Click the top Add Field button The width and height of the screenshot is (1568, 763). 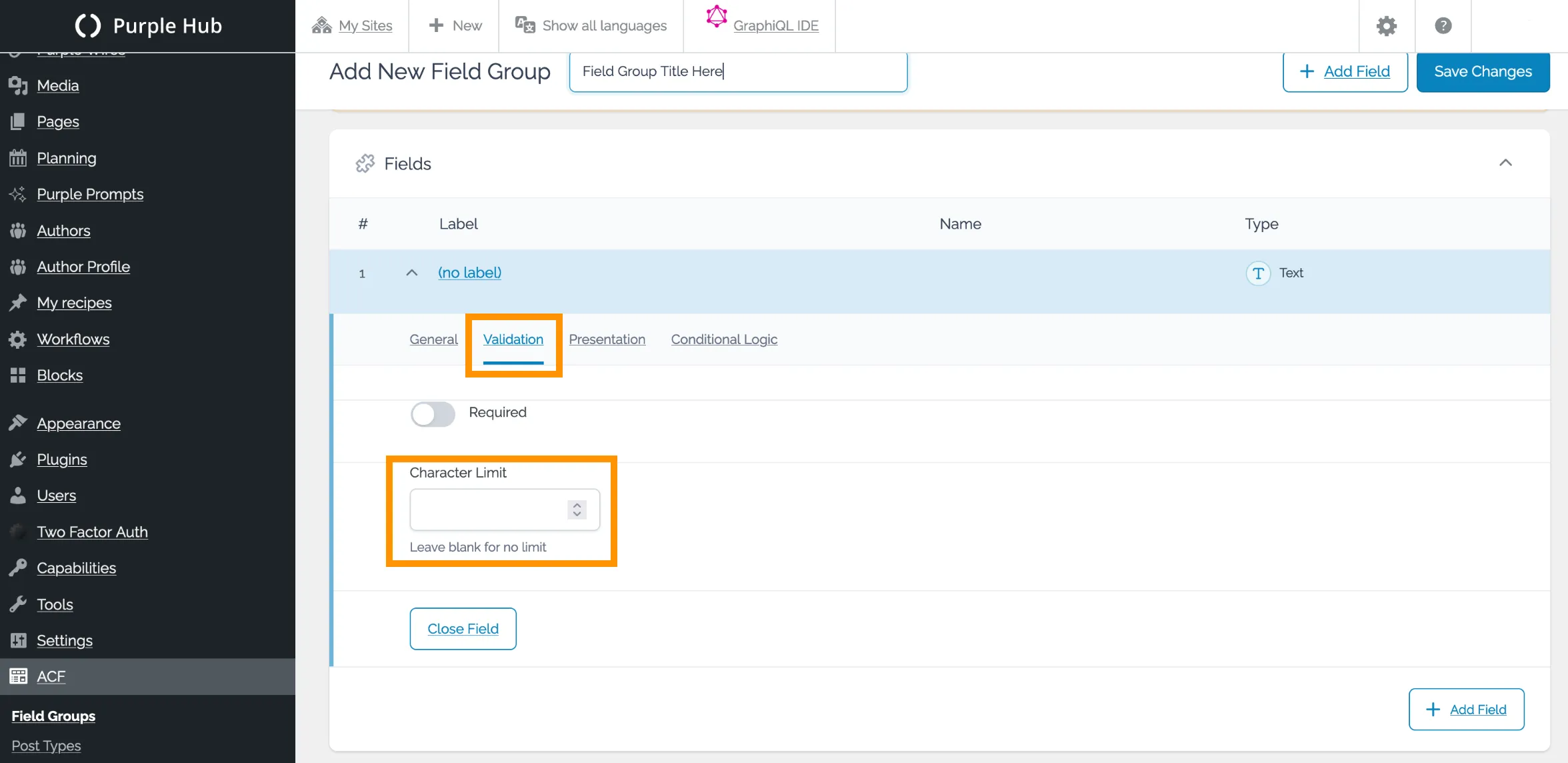(1345, 71)
